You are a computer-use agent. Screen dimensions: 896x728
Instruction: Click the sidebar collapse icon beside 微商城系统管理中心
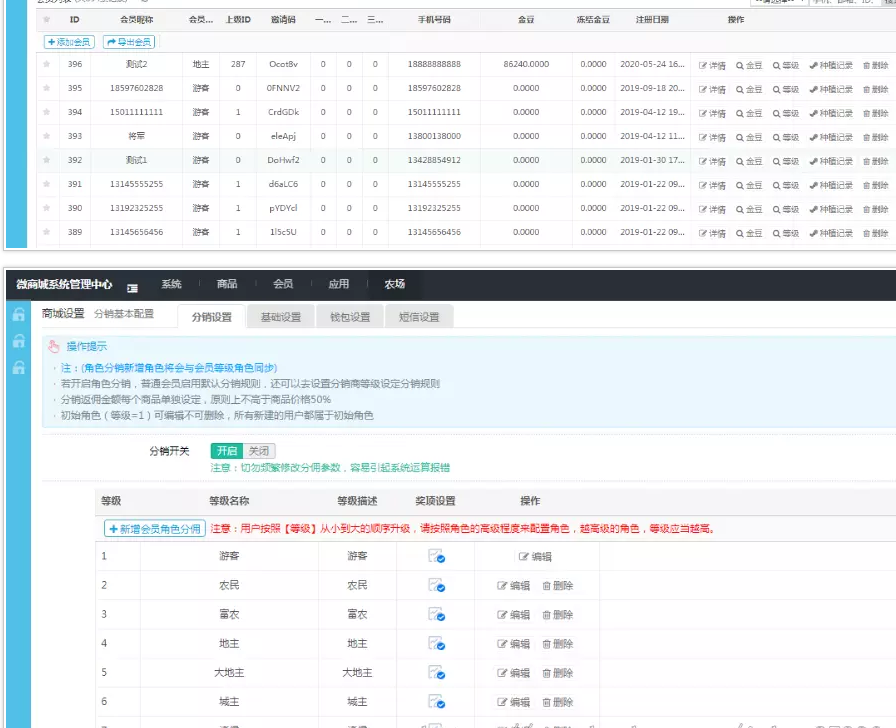tap(132, 287)
